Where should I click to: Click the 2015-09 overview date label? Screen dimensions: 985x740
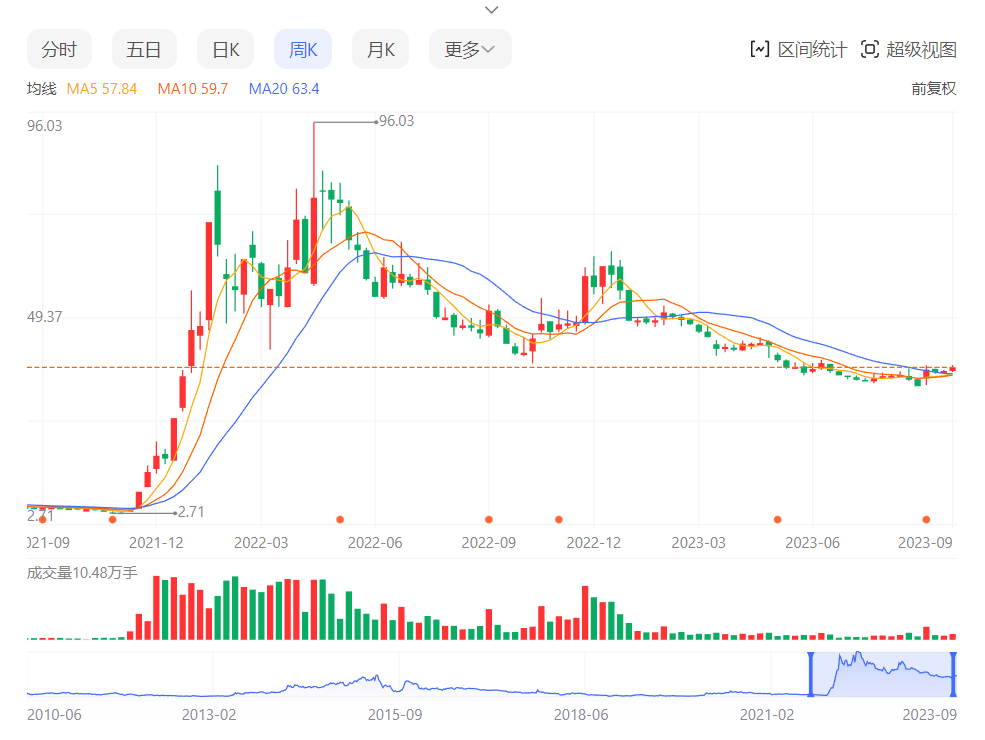395,715
